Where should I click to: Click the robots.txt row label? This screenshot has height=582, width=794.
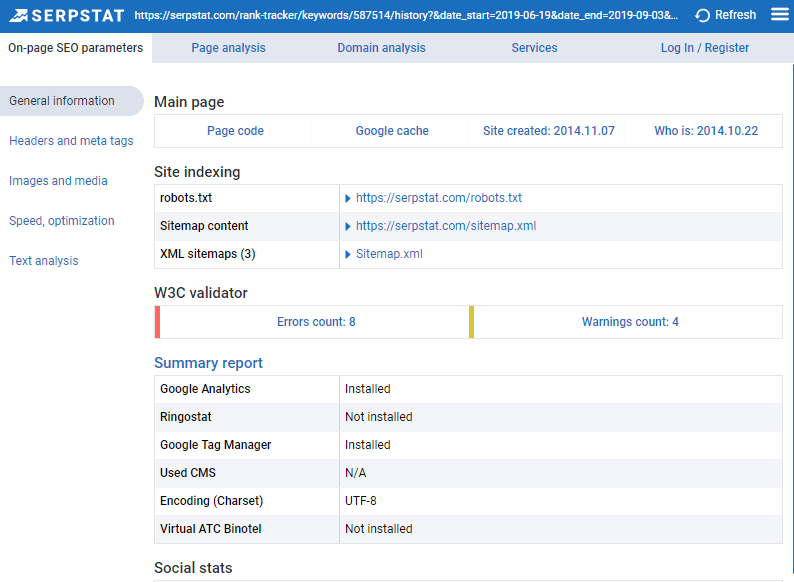[186, 198]
